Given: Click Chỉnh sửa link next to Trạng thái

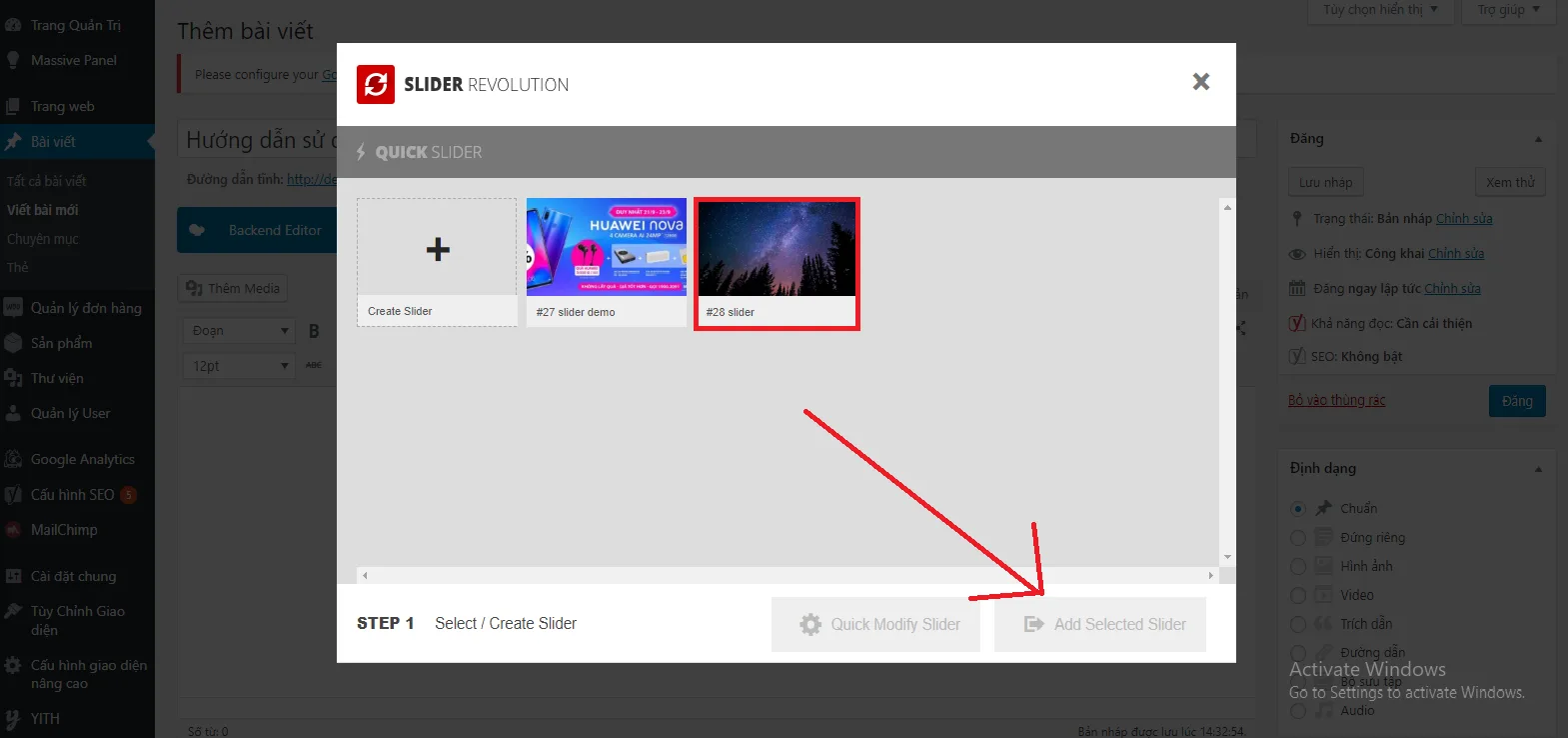Looking at the screenshot, I should coord(1464,218).
